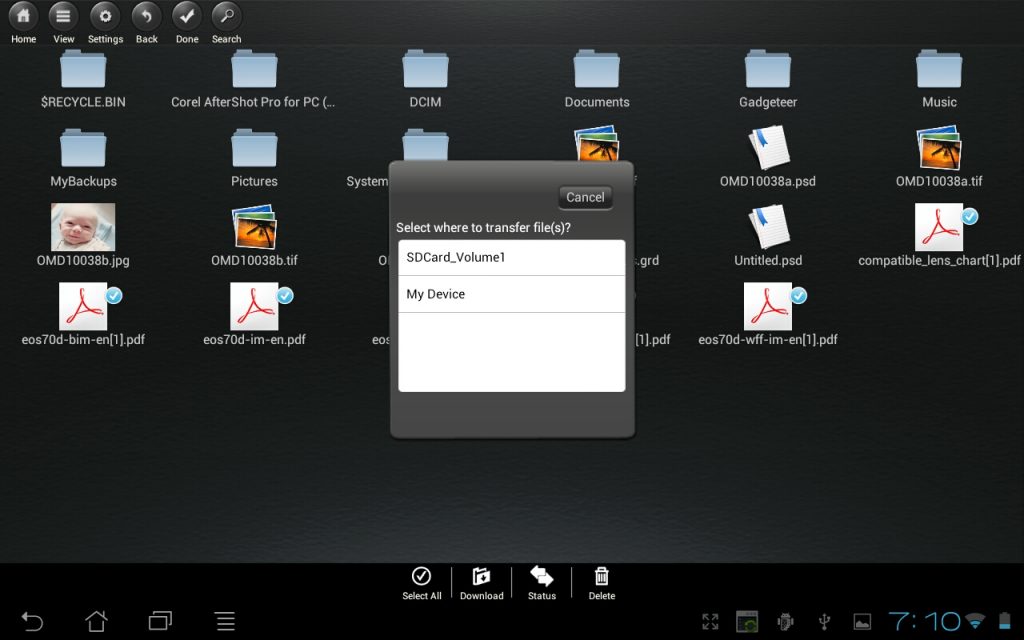This screenshot has height=640, width=1024.
Task: Open the Gadgeteer folder
Action: tap(768, 70)
